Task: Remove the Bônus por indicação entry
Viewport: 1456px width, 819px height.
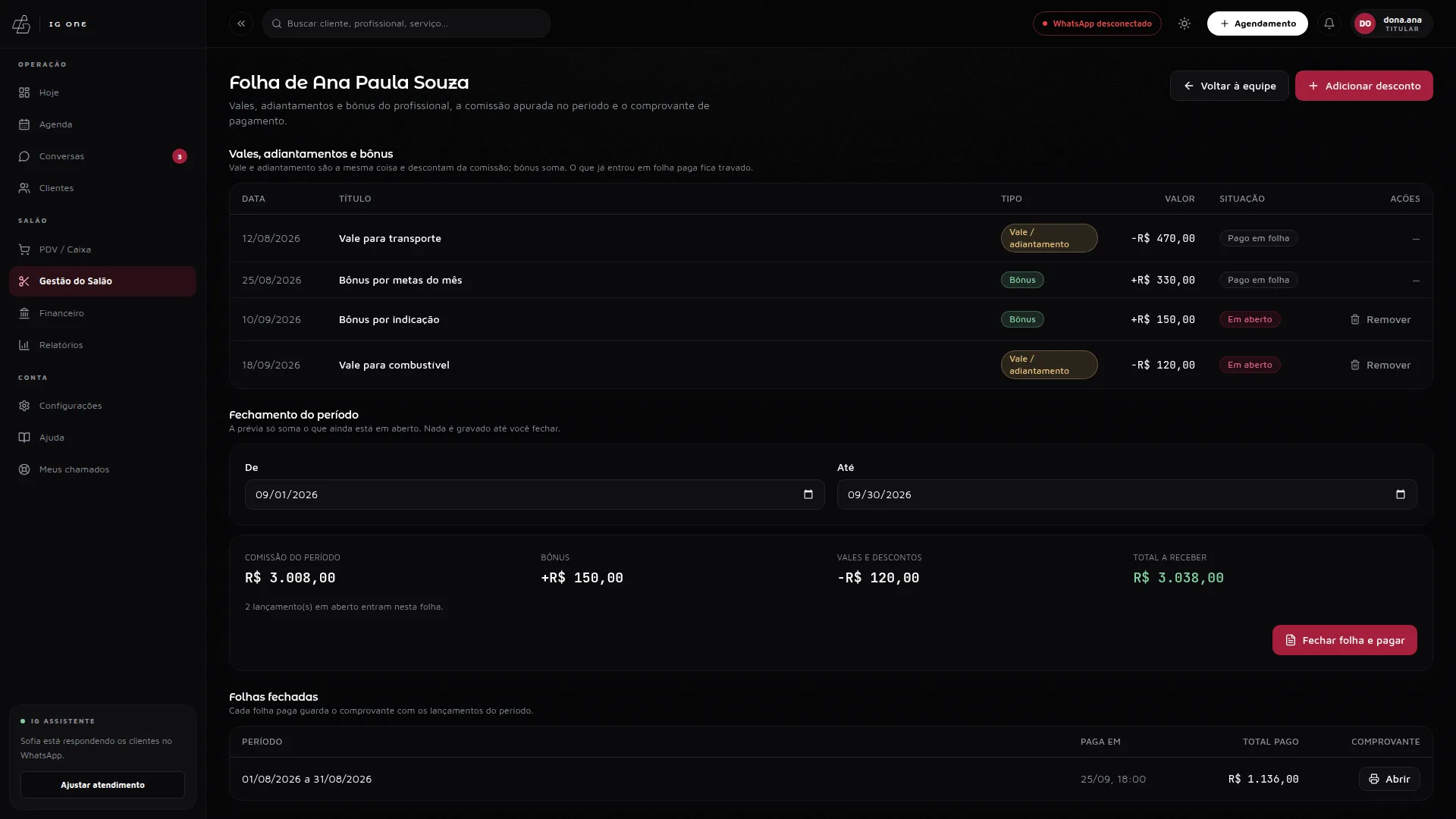Action: [x=1380, y=319]
